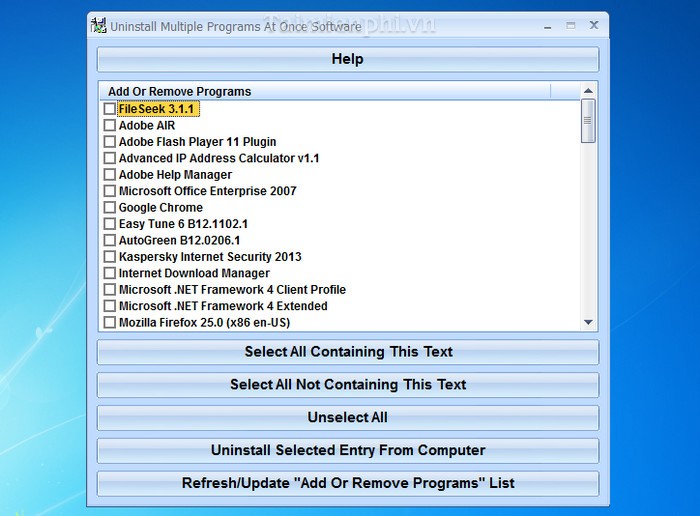
Task: Select the Adobe Help Manager text
Action: 175,175
